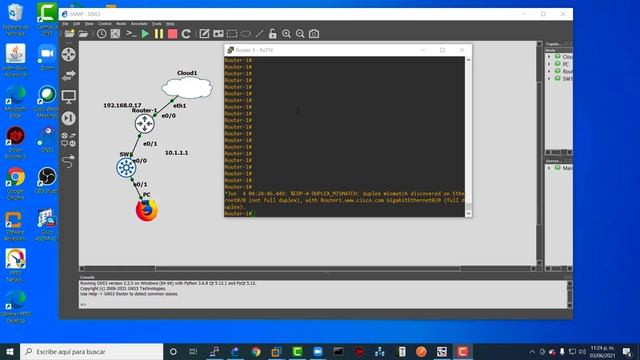
Task: Expand Router node in topology summary
Action: (549, 71)
